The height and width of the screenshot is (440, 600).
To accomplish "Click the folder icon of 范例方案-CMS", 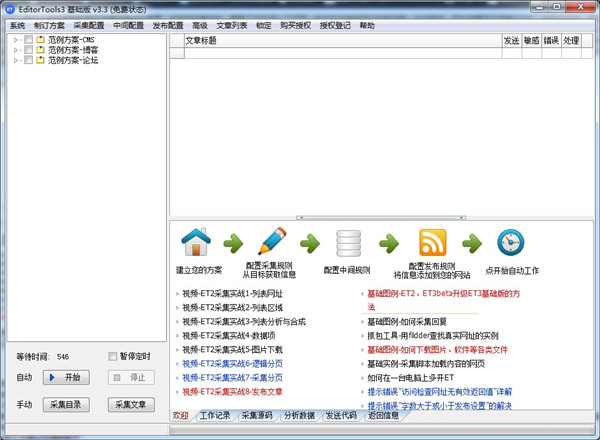I will [x=40, y=39].
